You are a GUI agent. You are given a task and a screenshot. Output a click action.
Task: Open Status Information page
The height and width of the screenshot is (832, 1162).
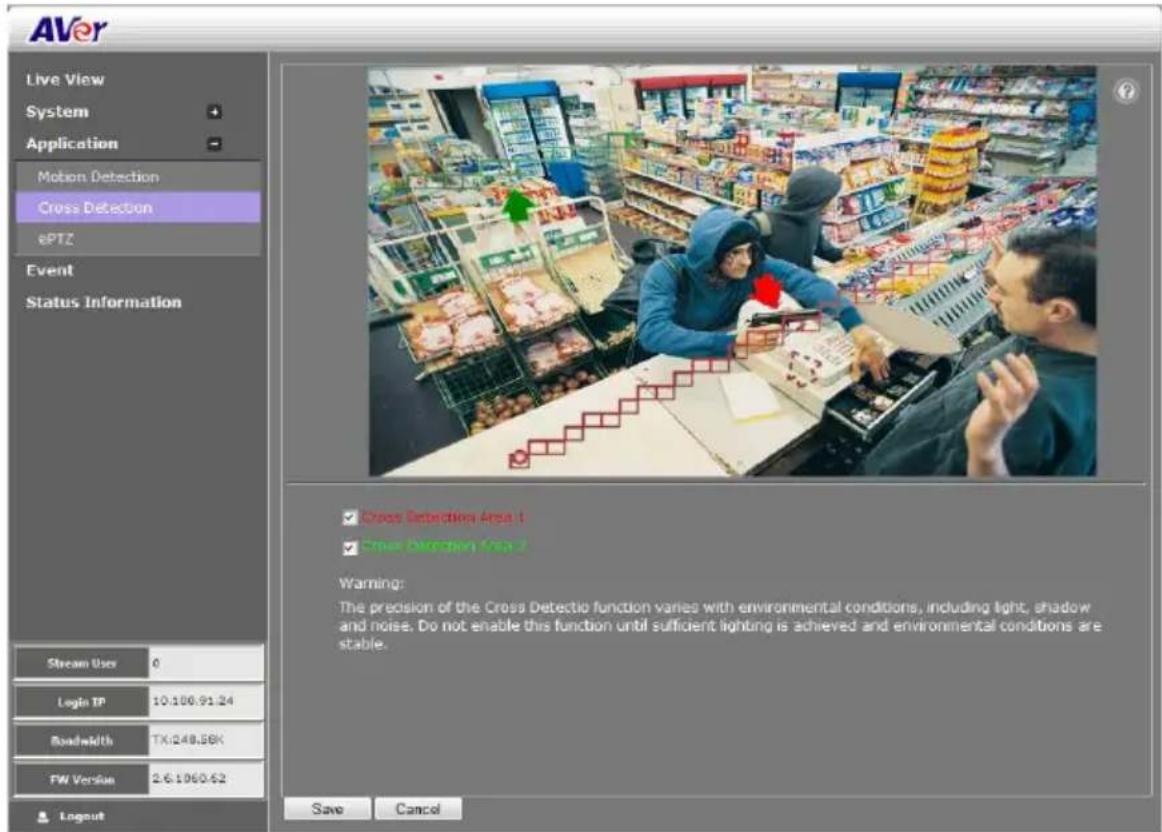[104, 302]
